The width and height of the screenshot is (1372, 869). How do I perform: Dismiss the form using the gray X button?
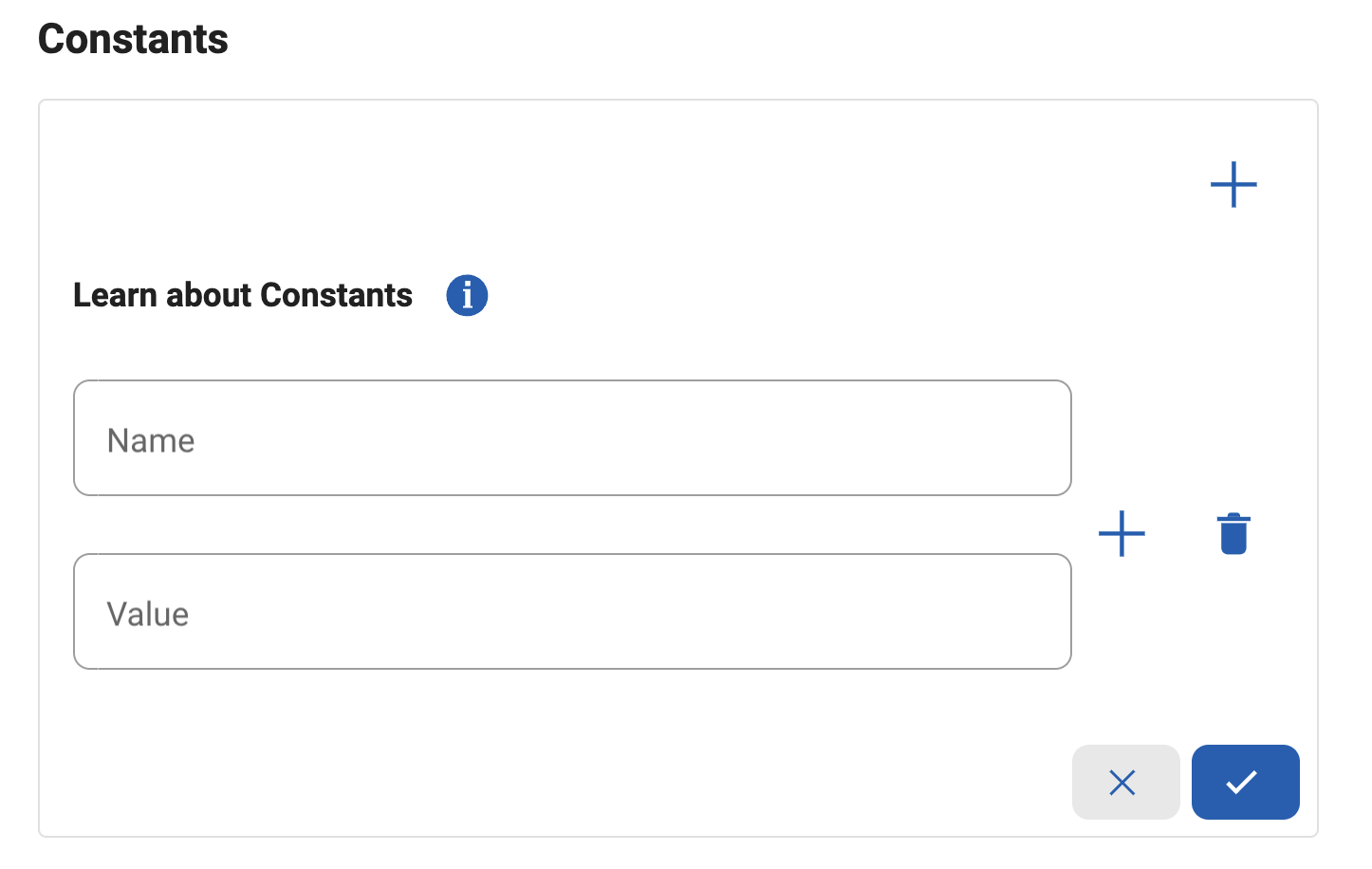pos(1125,782)
